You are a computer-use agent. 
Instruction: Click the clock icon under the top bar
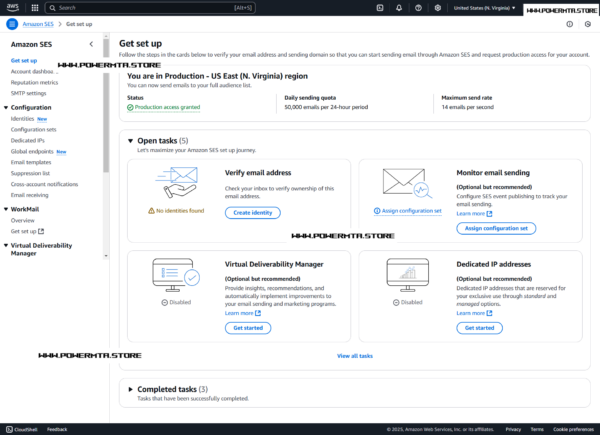588,24
